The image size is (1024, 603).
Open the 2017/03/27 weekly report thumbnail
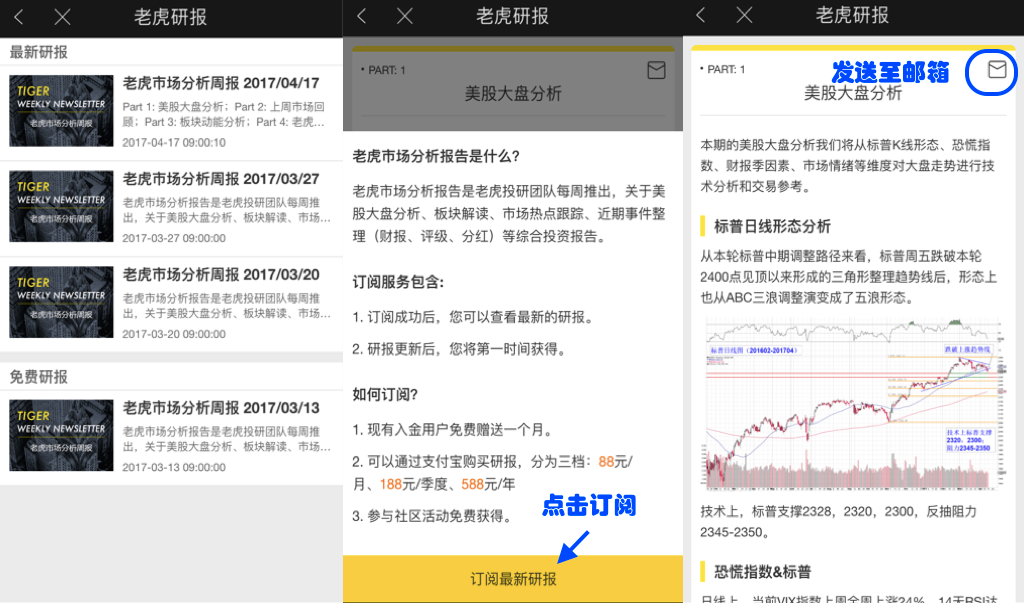pyautogui.click(x=62, y=207)
